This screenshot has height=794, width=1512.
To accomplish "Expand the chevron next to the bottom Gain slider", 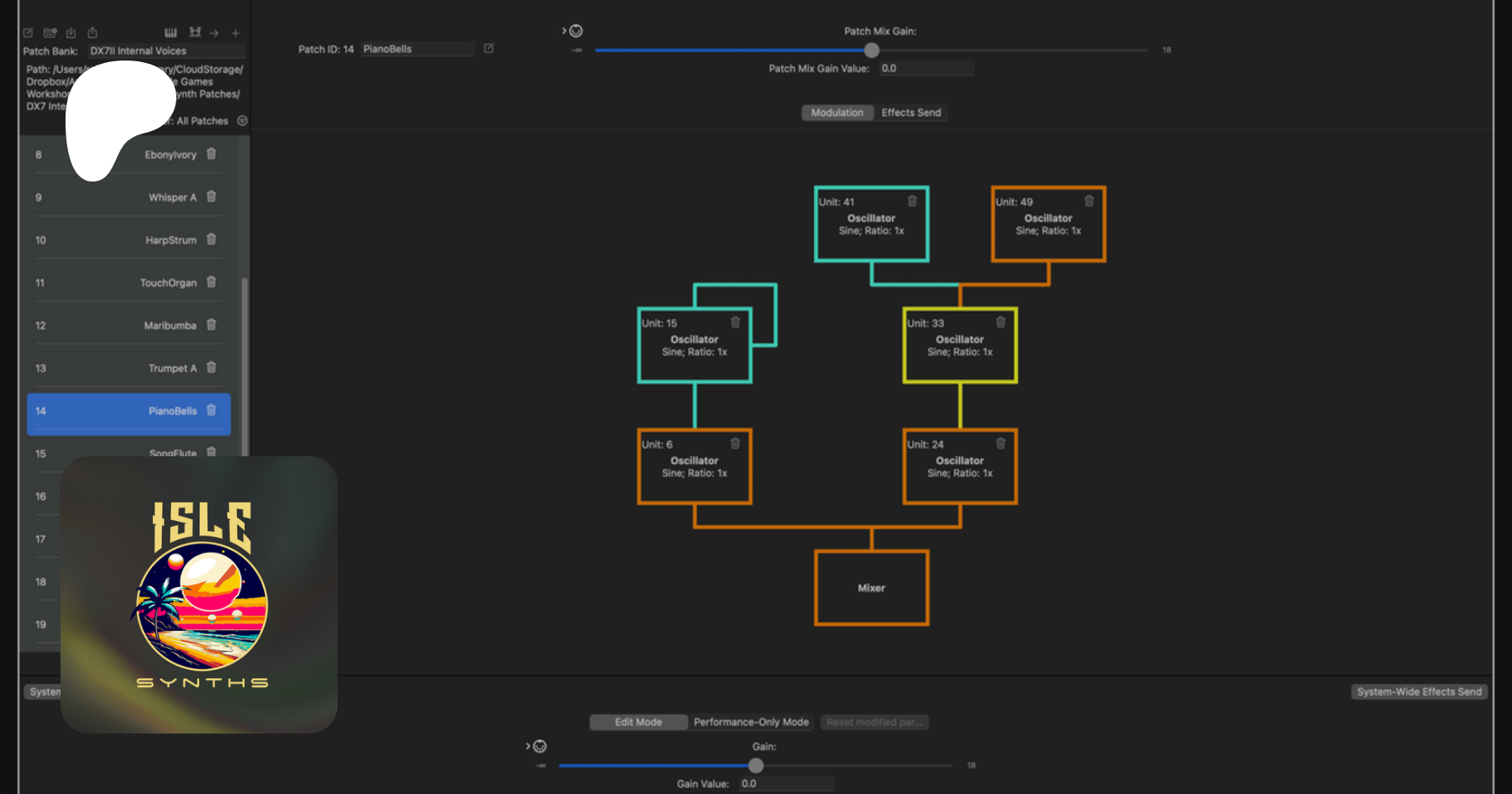I will [x=528, y=746].
